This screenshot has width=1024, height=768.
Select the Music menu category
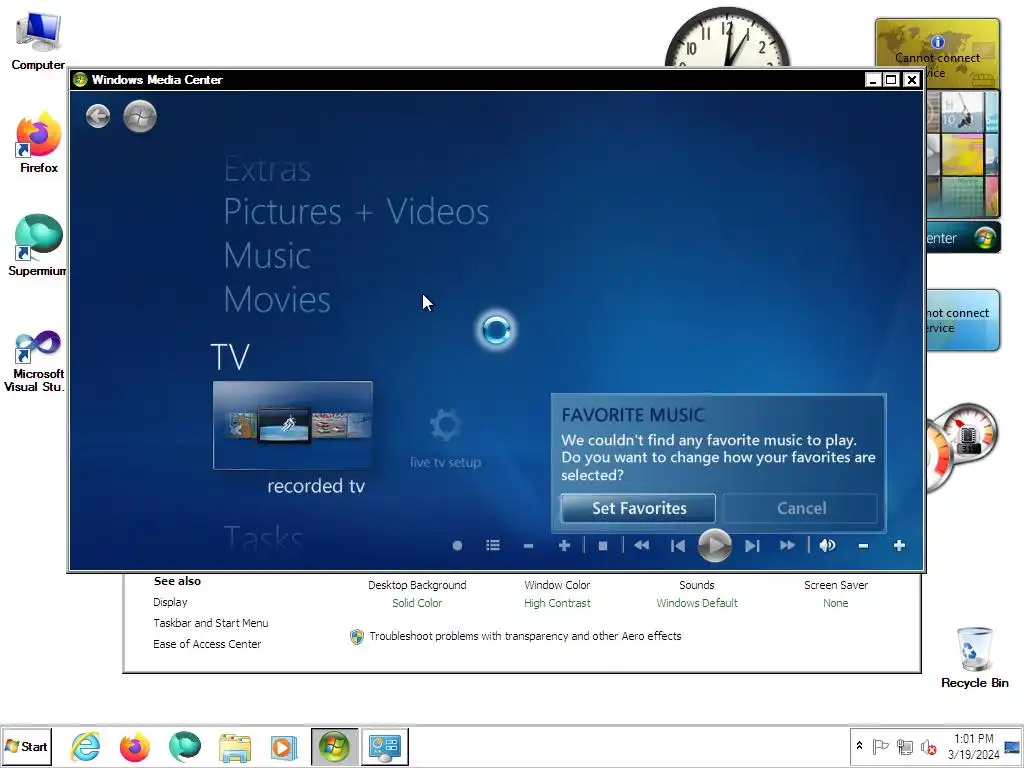click(267, 255)
